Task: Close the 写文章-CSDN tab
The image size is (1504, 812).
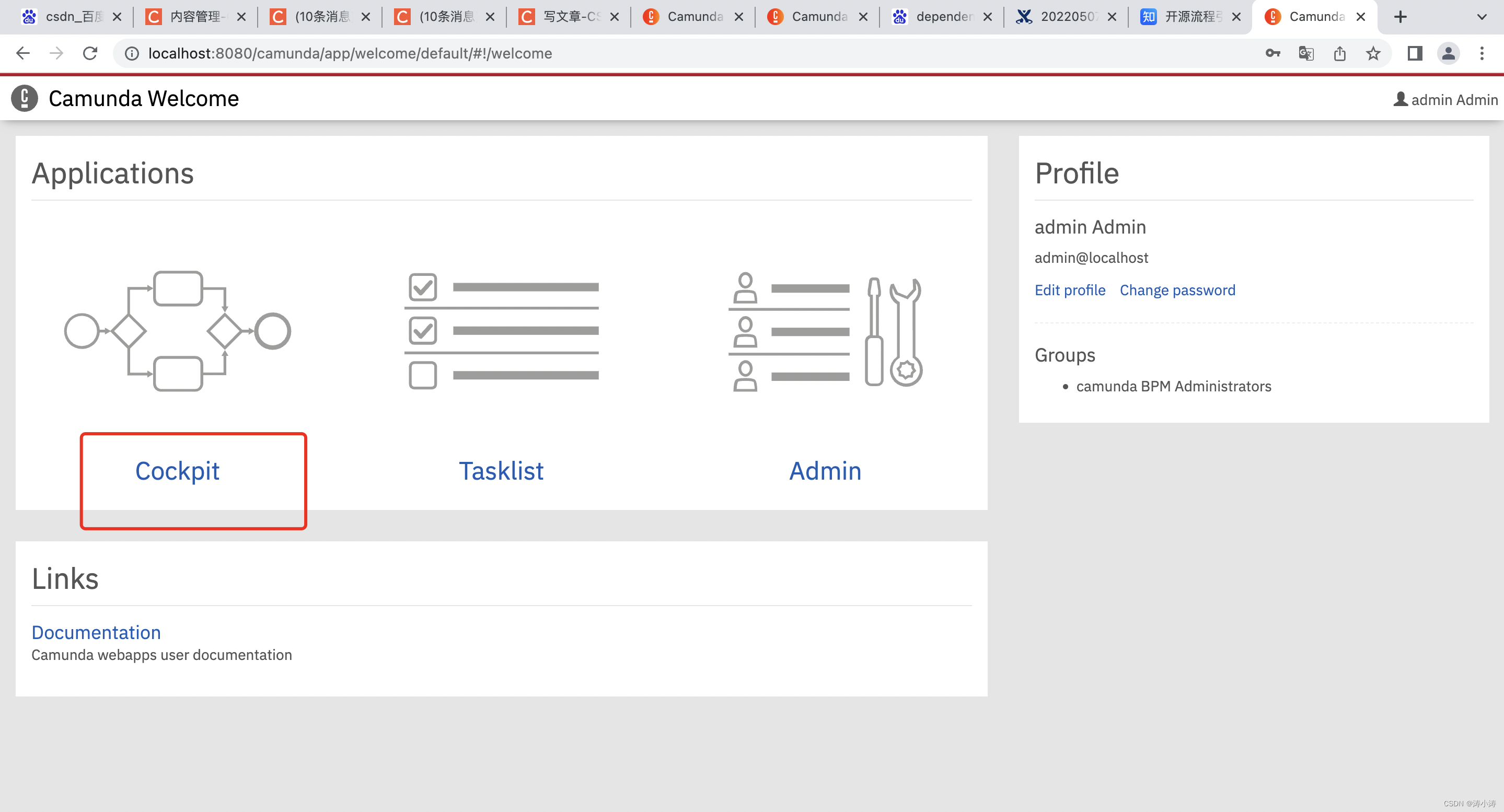Action: click(x=614, y=17)
